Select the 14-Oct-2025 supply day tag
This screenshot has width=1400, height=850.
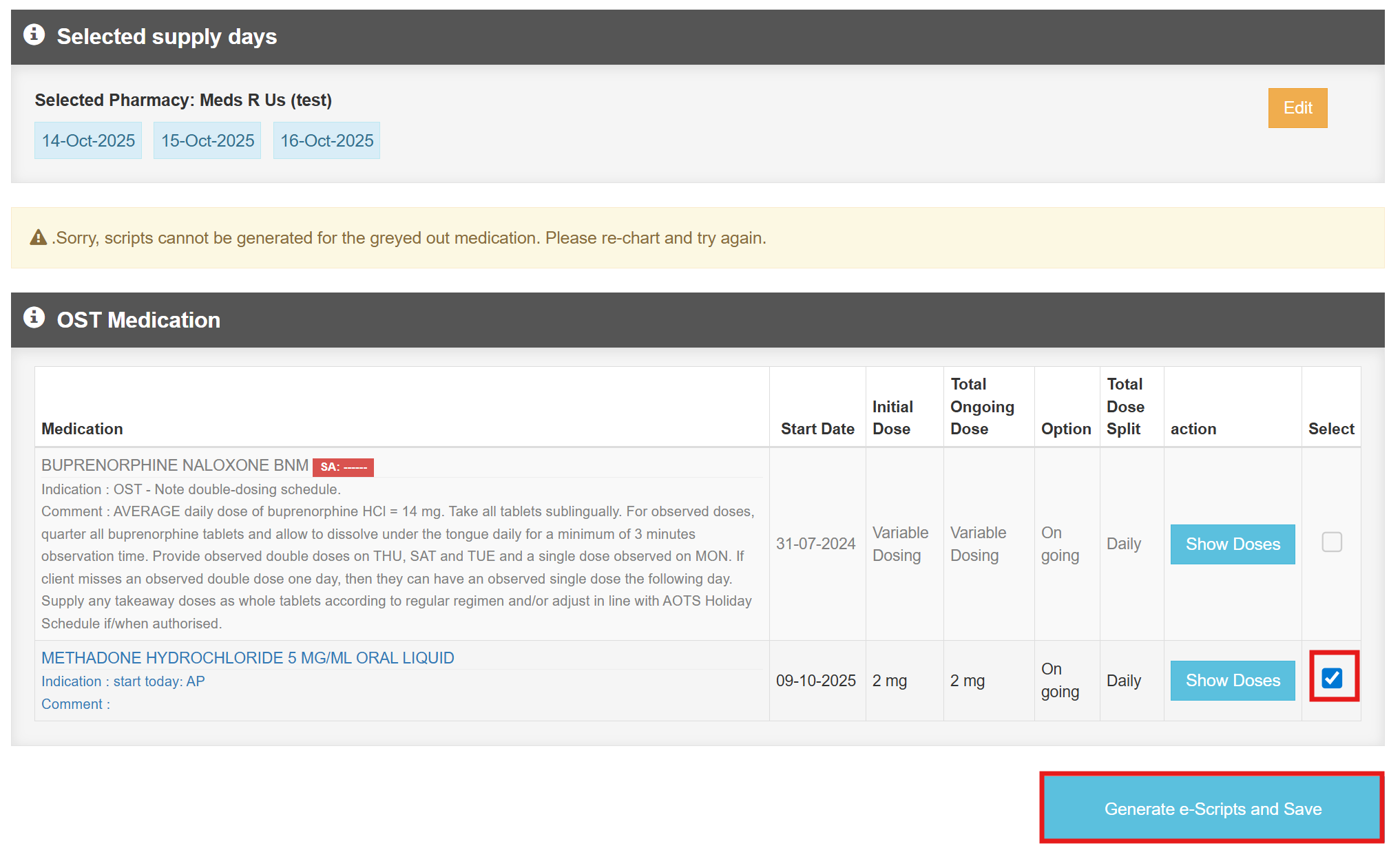[x=88, y=141]
